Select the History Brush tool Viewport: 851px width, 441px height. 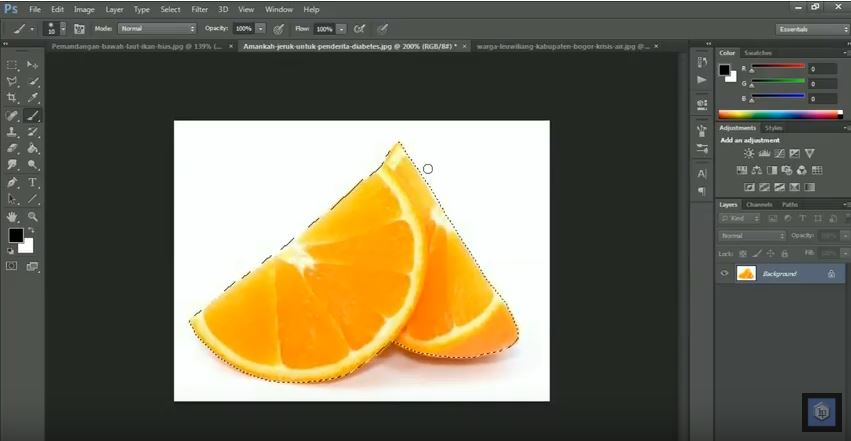[33, 132]
